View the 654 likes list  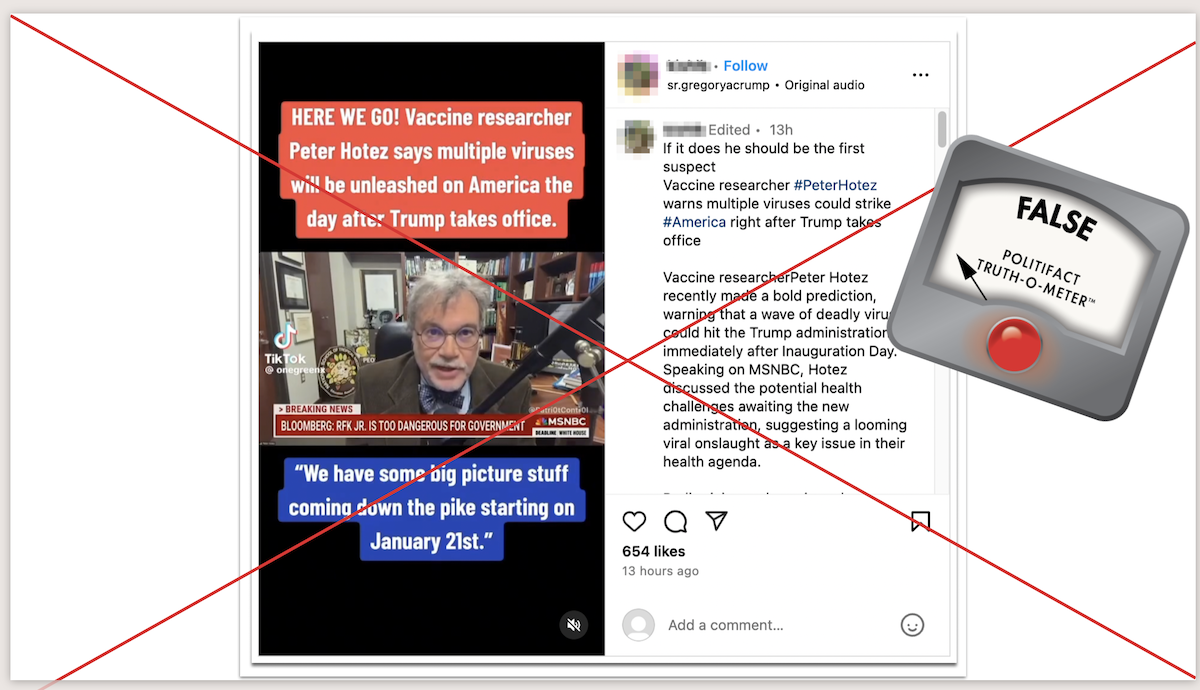pos(654,551)
